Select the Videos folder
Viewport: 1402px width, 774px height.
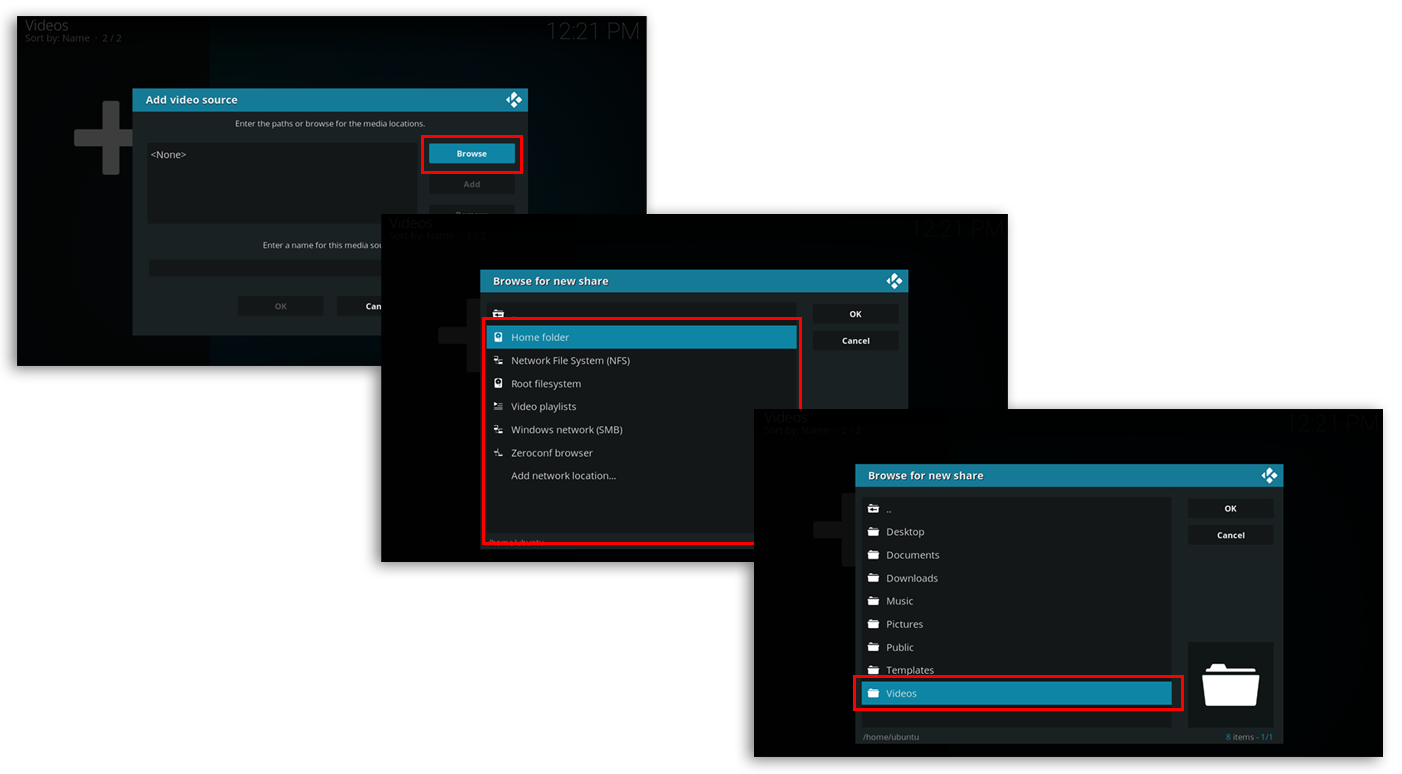(1017, 693)
